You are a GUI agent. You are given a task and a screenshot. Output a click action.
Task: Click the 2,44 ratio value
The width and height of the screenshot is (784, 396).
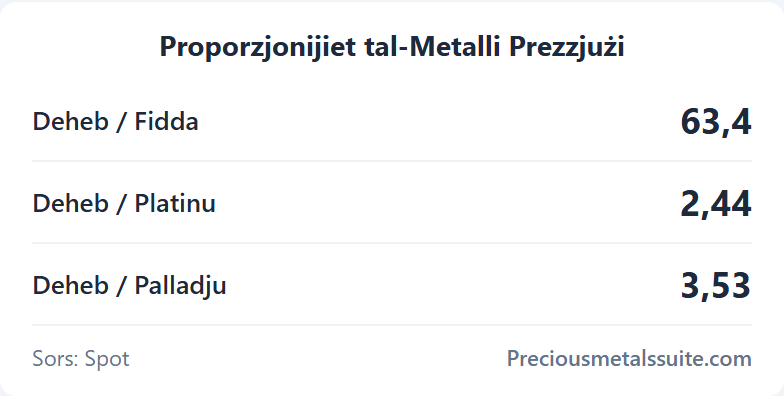click(x=716, y=204)
